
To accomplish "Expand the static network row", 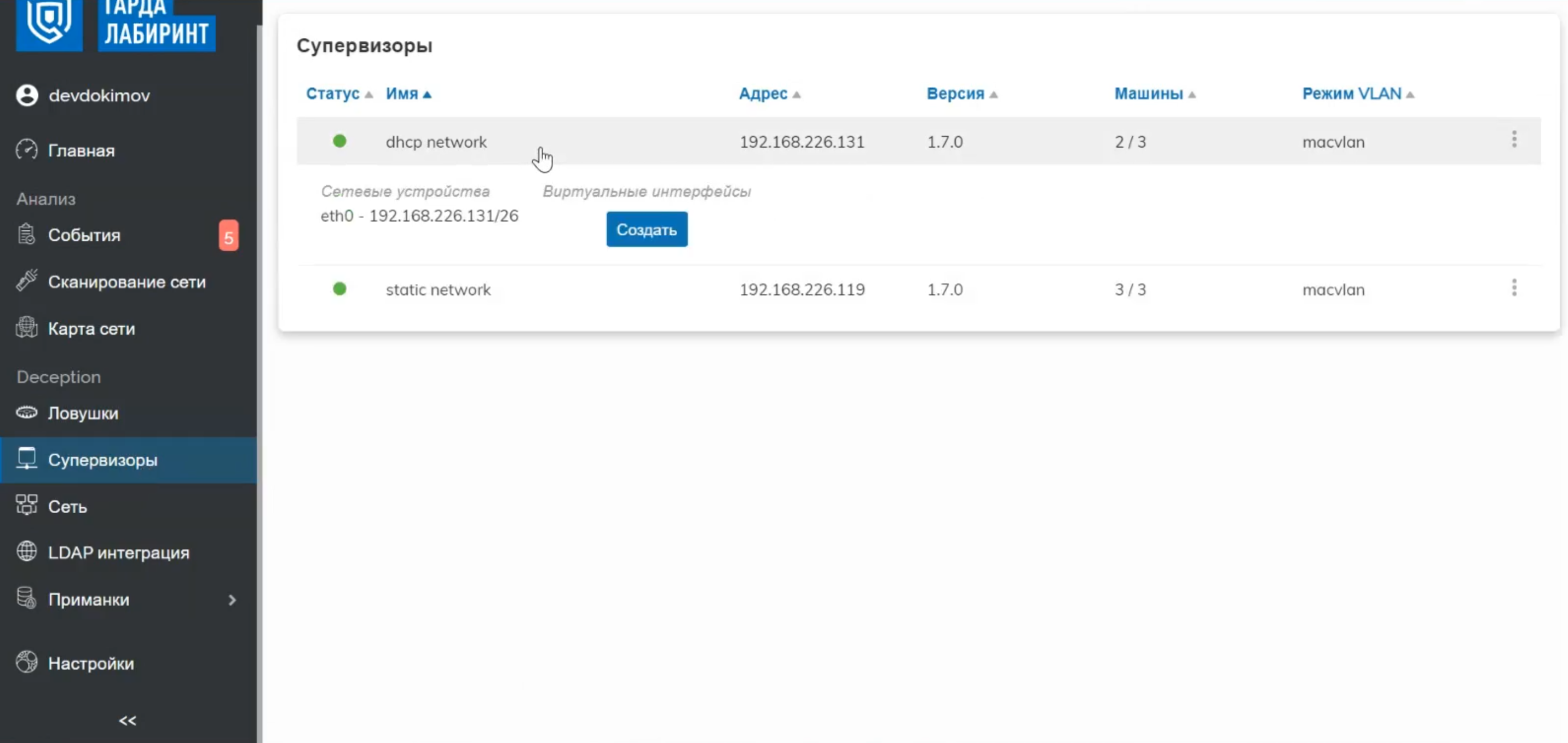I will point(438,289).
